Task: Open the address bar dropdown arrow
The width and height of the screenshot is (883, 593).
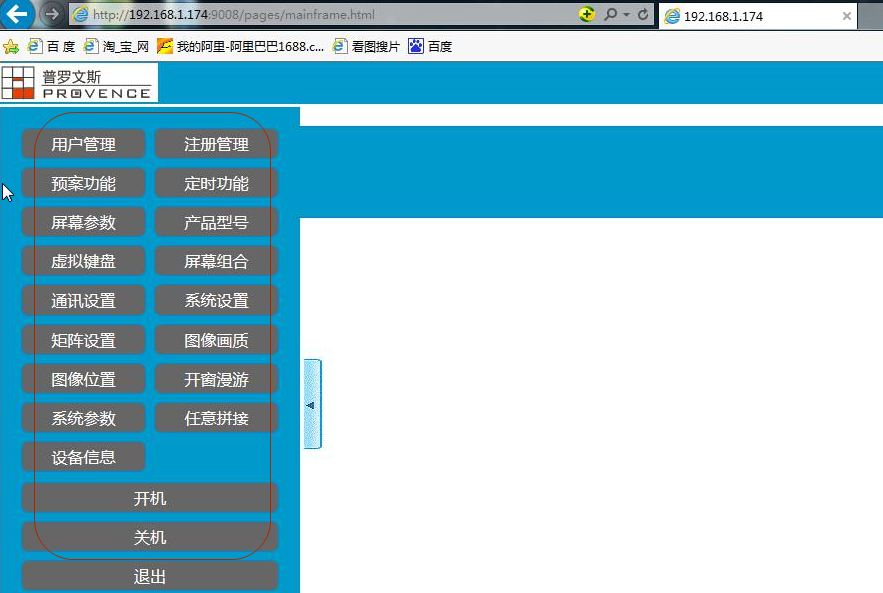Action: click(626, 15)
